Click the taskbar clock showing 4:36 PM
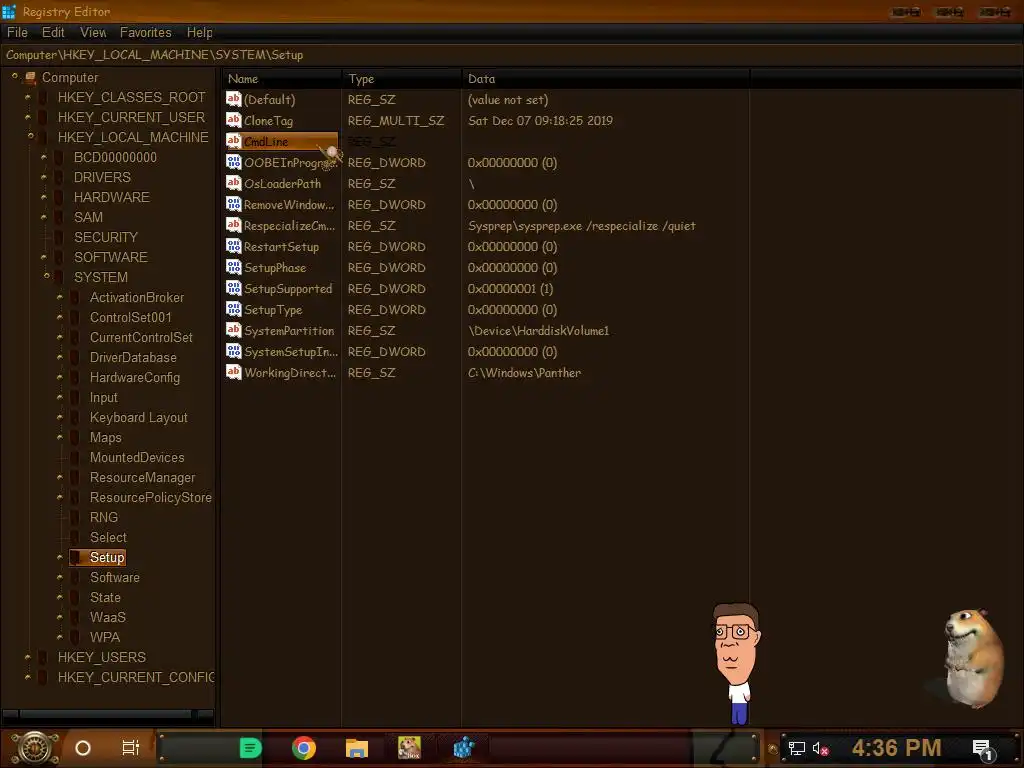1024x768 pixels. 896,748
